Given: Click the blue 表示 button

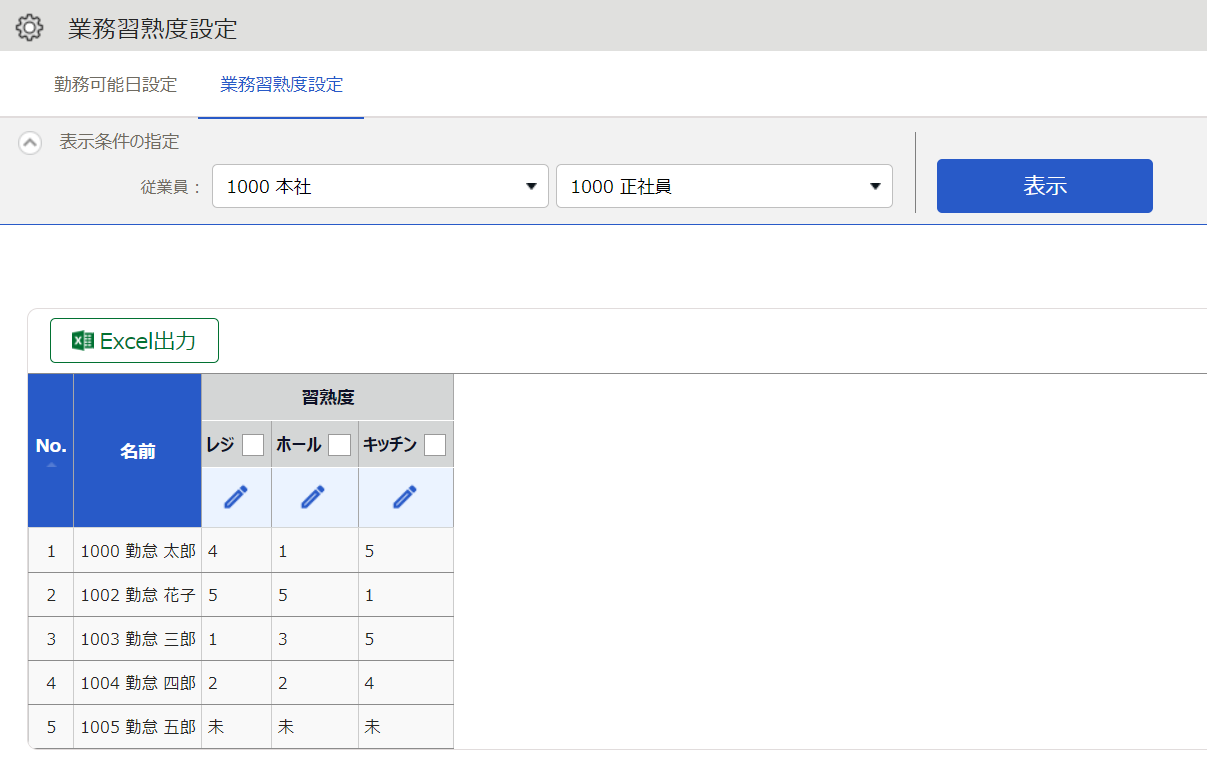Looking at the screenshot, I should point(1045,186).
